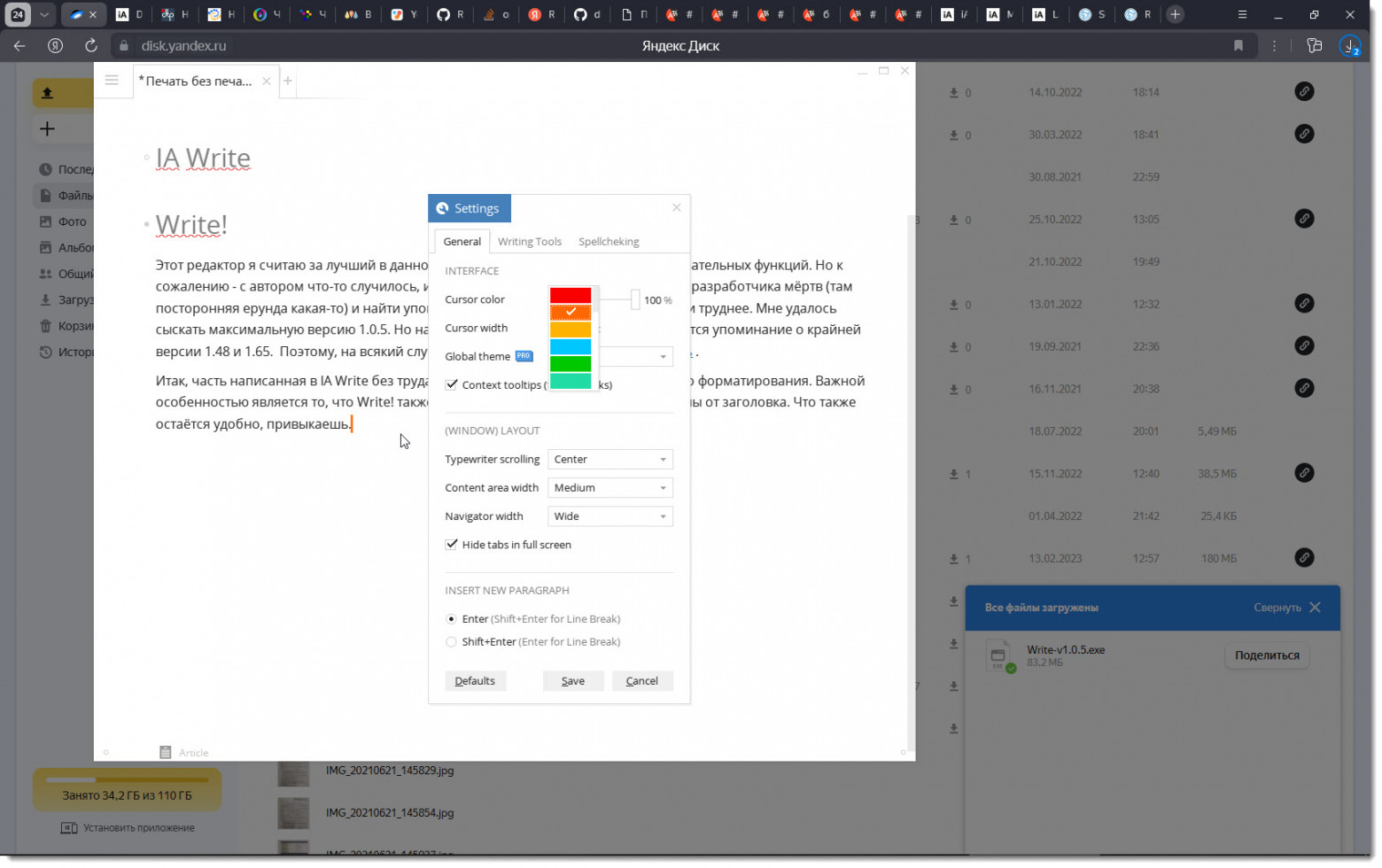The height and width of the screenshot is (868, 1382).
Task: Bookmark the page using the bookmark icon
Action: pyautogui.click(x=1238, y=46)
